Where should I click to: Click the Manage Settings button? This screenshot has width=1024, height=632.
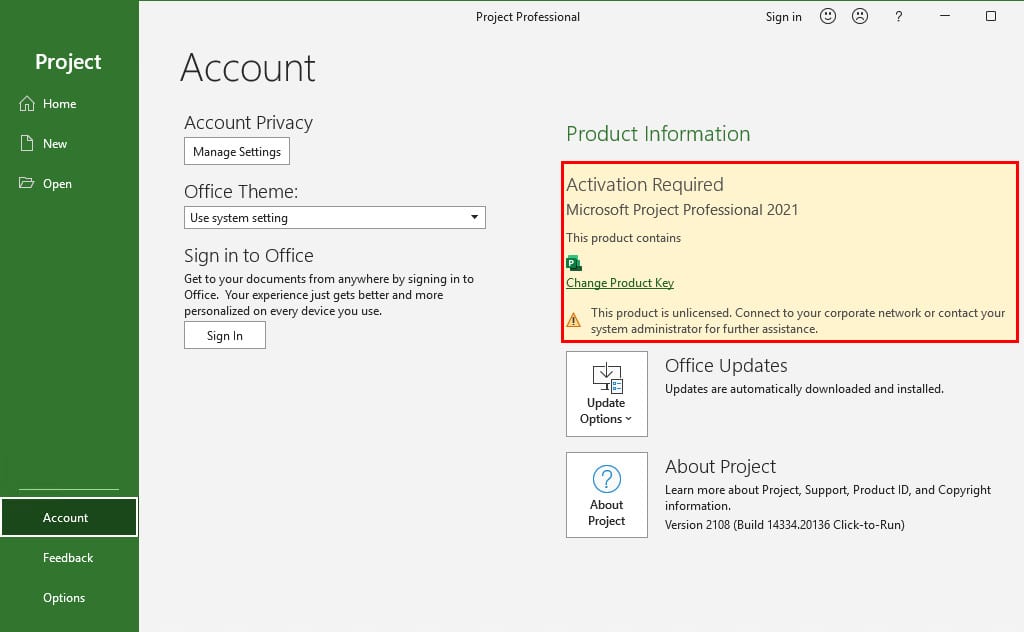pos(237,151)
